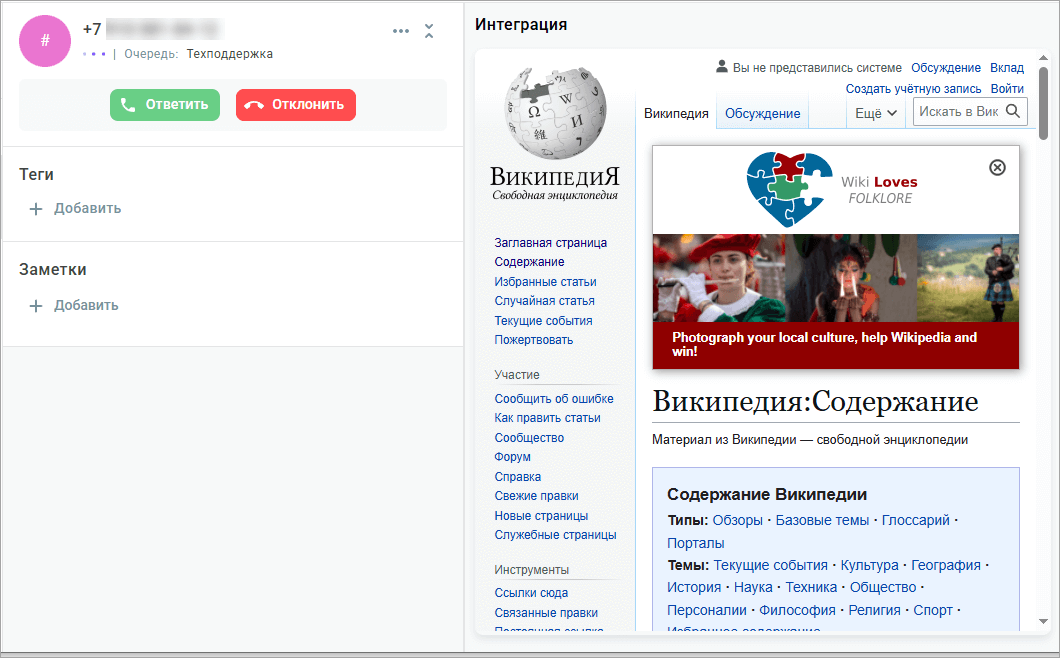1060x658 pixels.
Task: Open Техника topic link
Action: 811,588
